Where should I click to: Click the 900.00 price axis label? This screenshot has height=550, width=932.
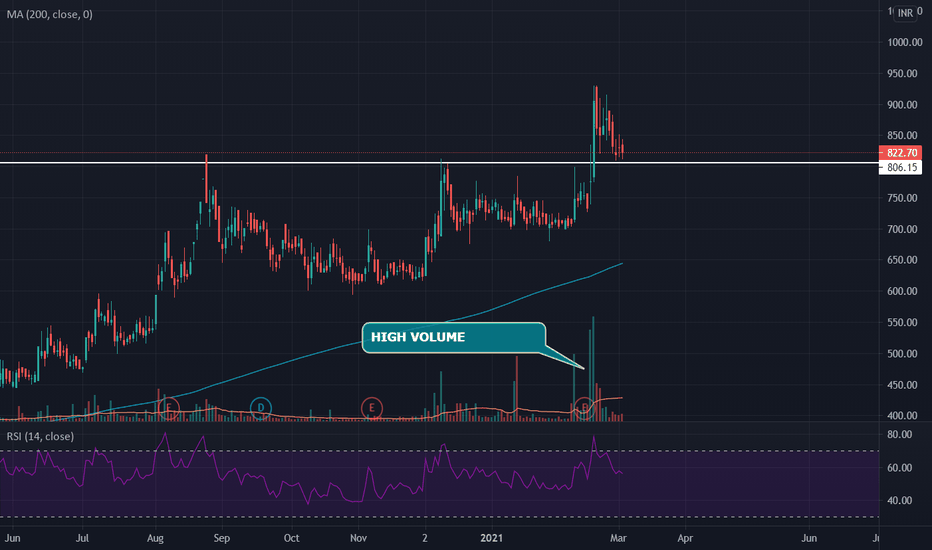(x=902, y=105)
